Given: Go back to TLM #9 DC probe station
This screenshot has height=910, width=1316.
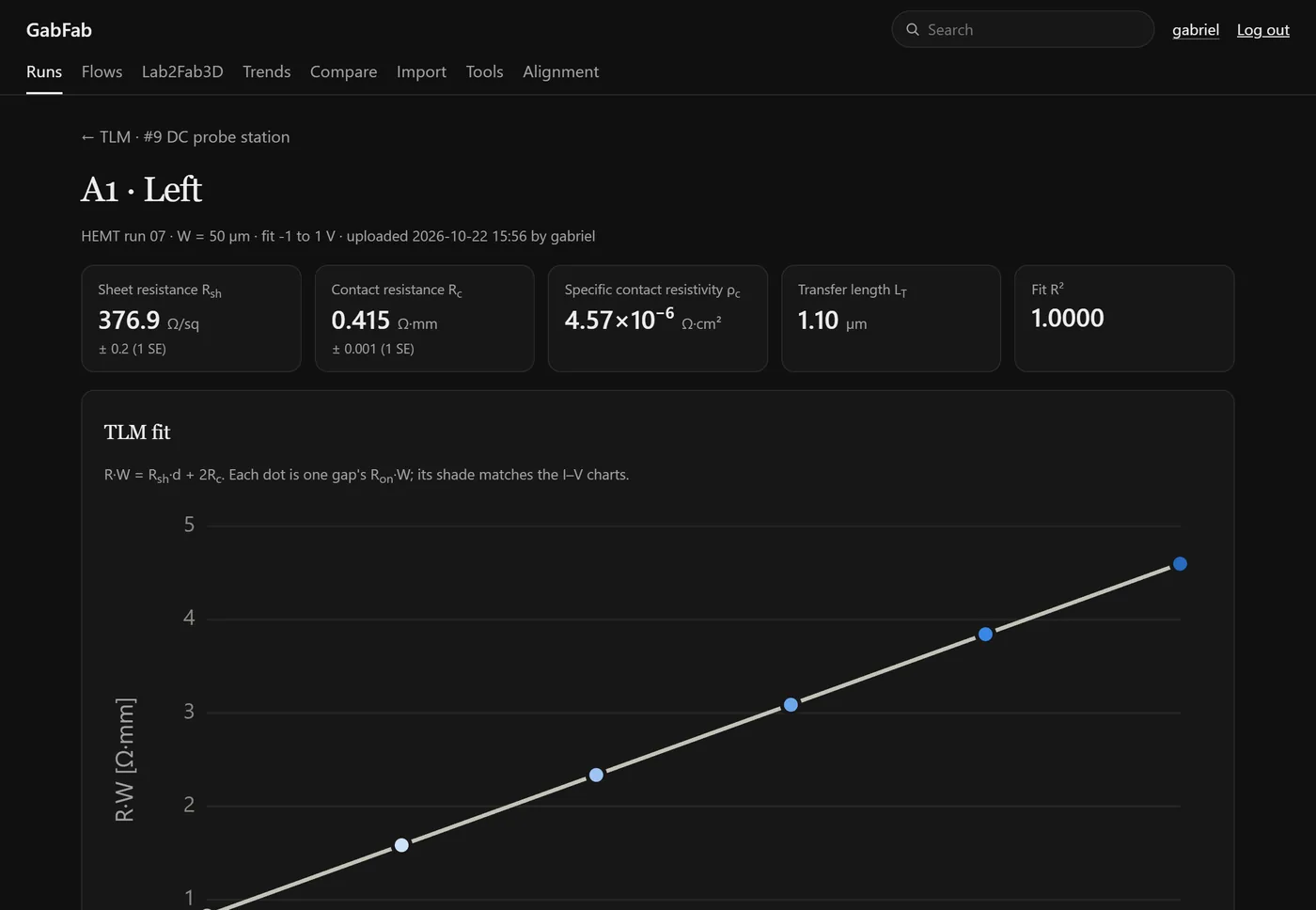Looking at the screenshot, I should click(185, 137).
